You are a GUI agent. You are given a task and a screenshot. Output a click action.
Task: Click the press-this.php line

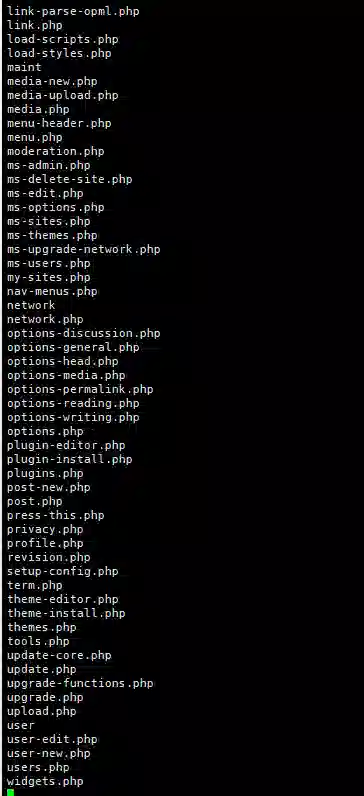click(56, 515)
